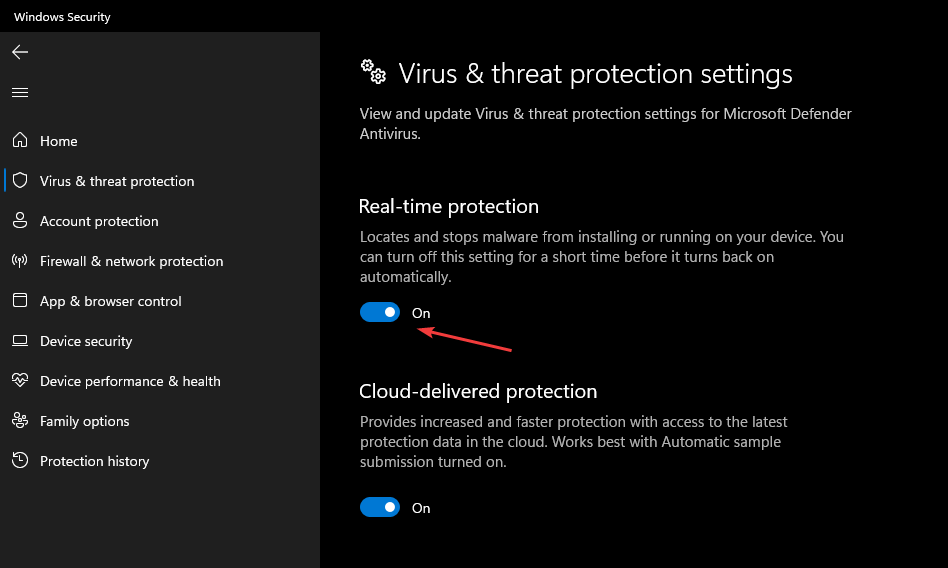
Task: Click the Protection history clock icon
Action: (x=20, y=461)
